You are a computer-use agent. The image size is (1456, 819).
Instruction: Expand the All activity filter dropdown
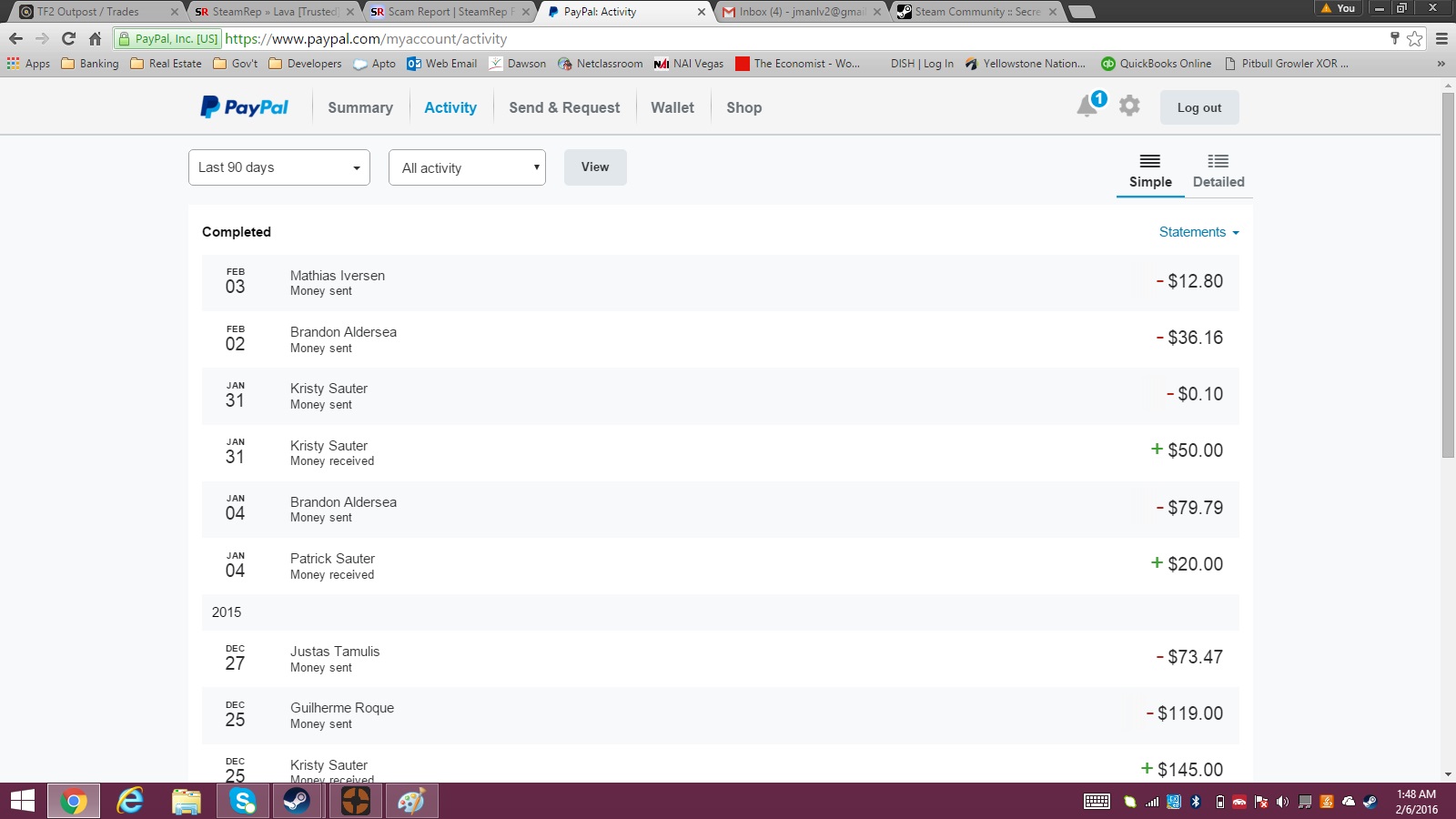click(467, 167)
